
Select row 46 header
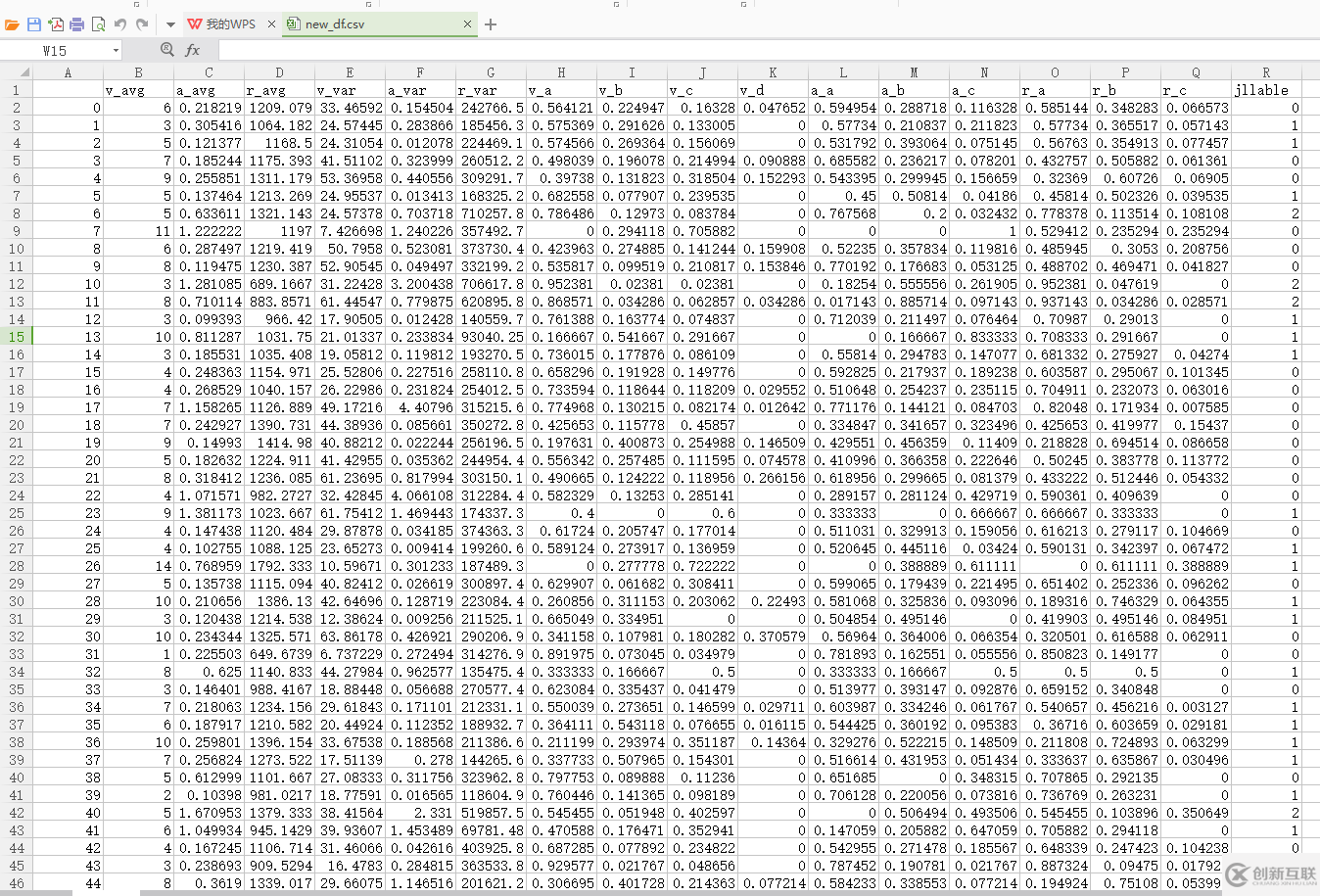16,883
